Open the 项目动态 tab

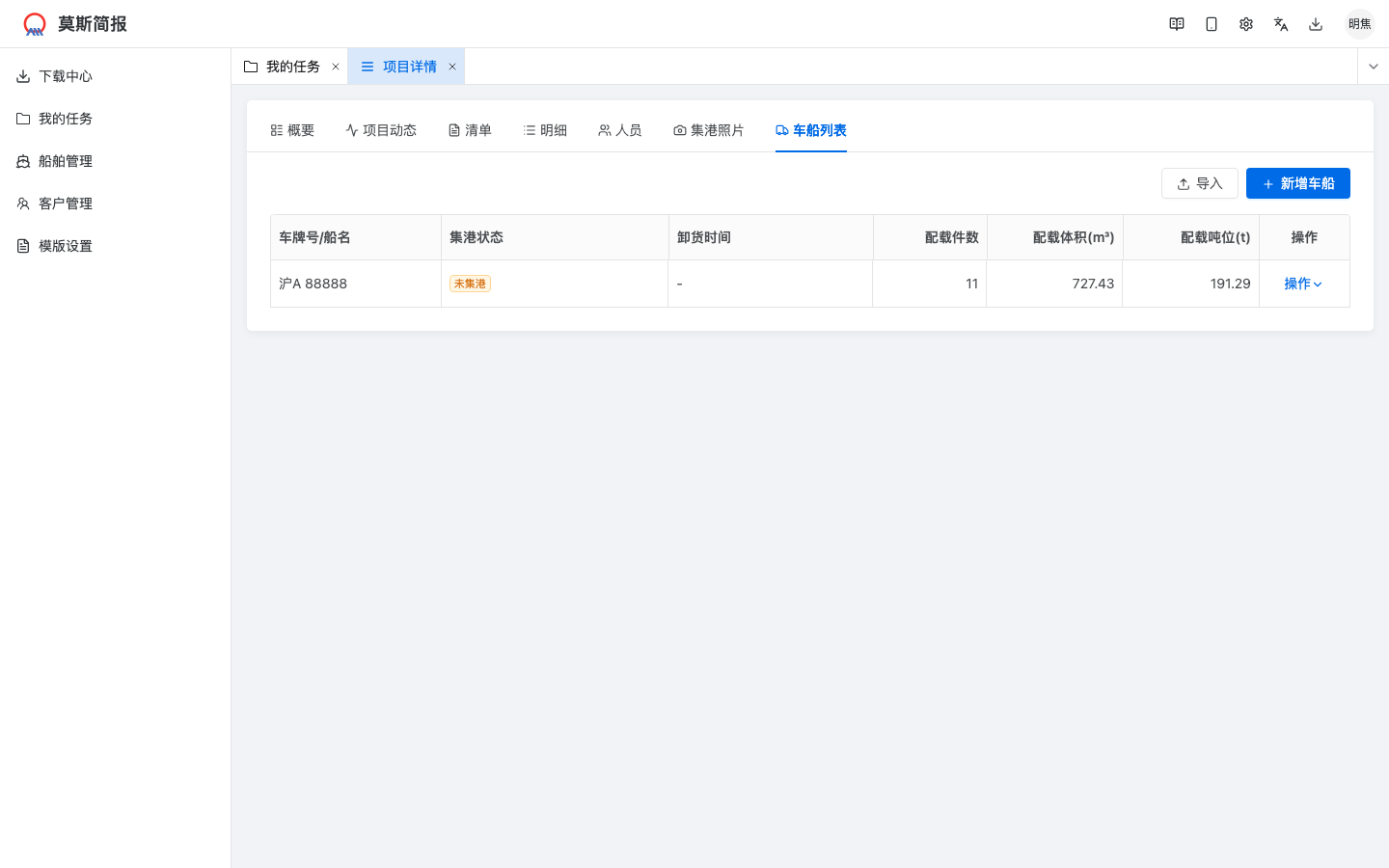pyautogui.click(x=381, y=129)
